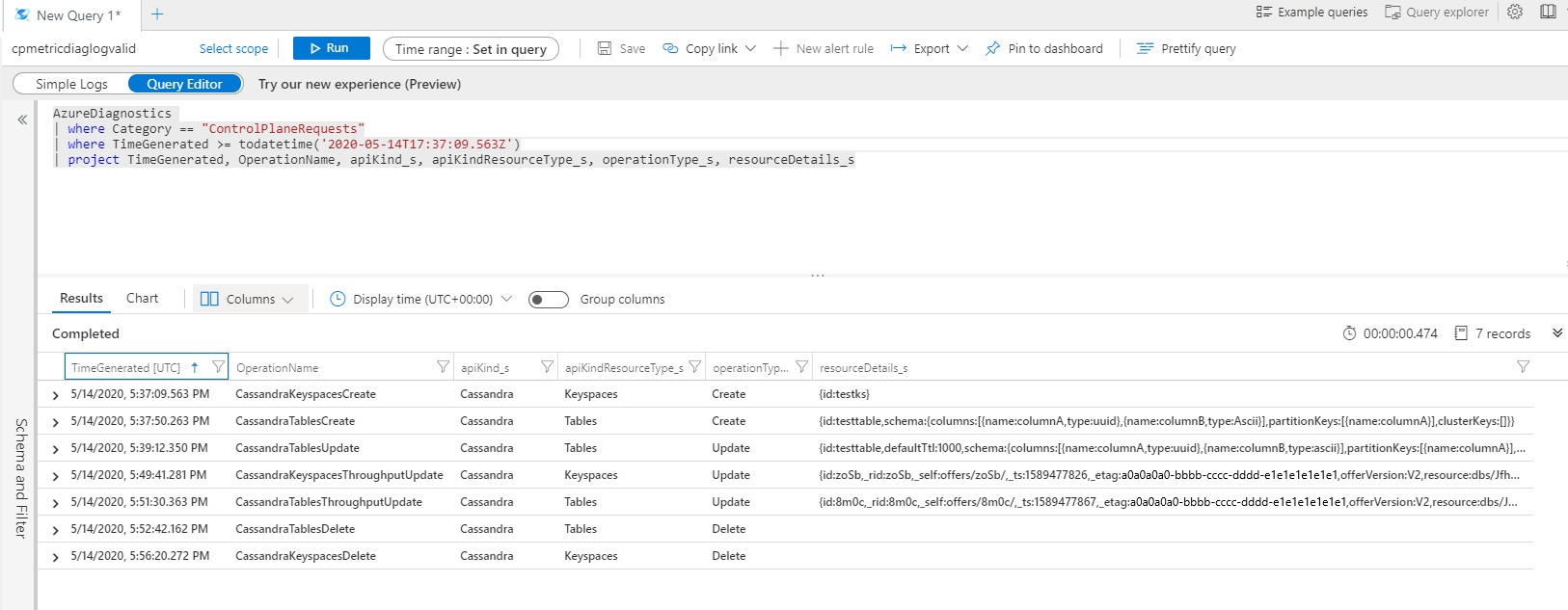Select the Query Editor mode
The height and width of the screenshot is (610, 1568).
coord(184,84)
